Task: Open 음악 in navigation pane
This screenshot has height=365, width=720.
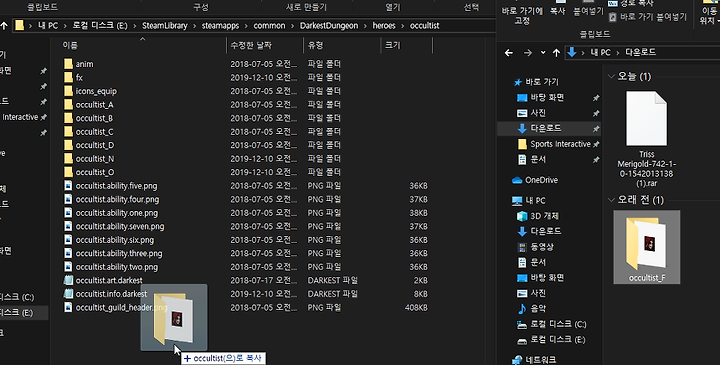Action: [x=532, y=309]
